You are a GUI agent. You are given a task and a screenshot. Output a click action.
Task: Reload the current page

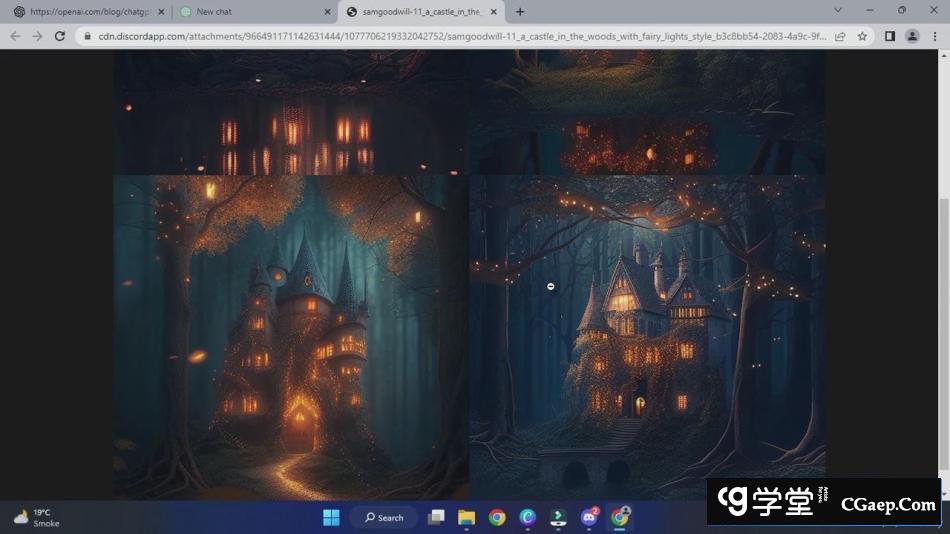click(59, 36)
